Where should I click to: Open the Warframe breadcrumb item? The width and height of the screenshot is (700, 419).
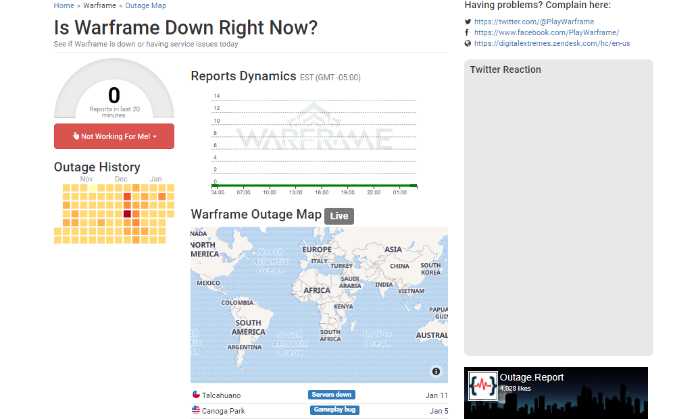100,5
